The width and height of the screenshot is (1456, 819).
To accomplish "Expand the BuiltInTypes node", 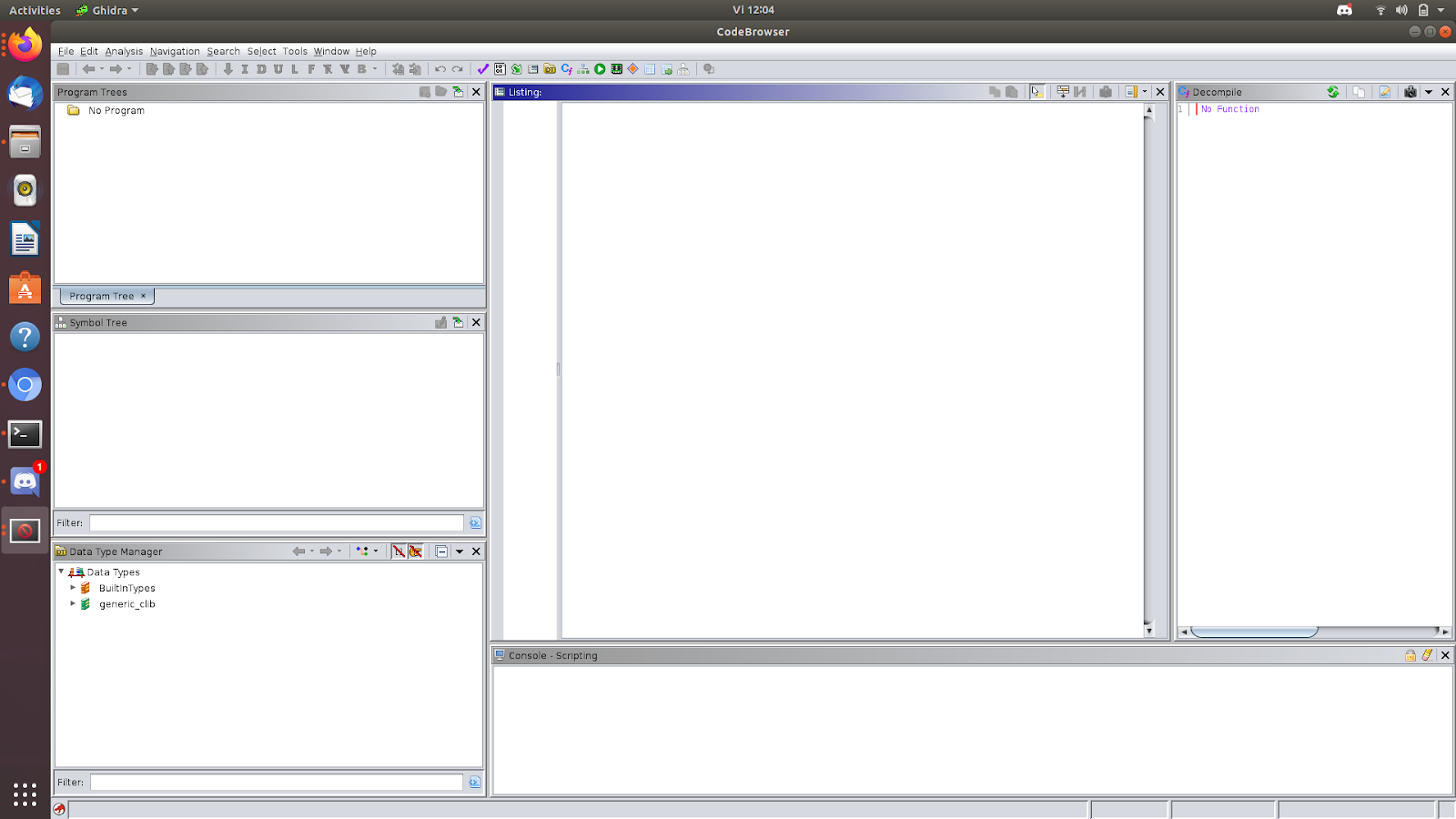I will click(73, 588).
